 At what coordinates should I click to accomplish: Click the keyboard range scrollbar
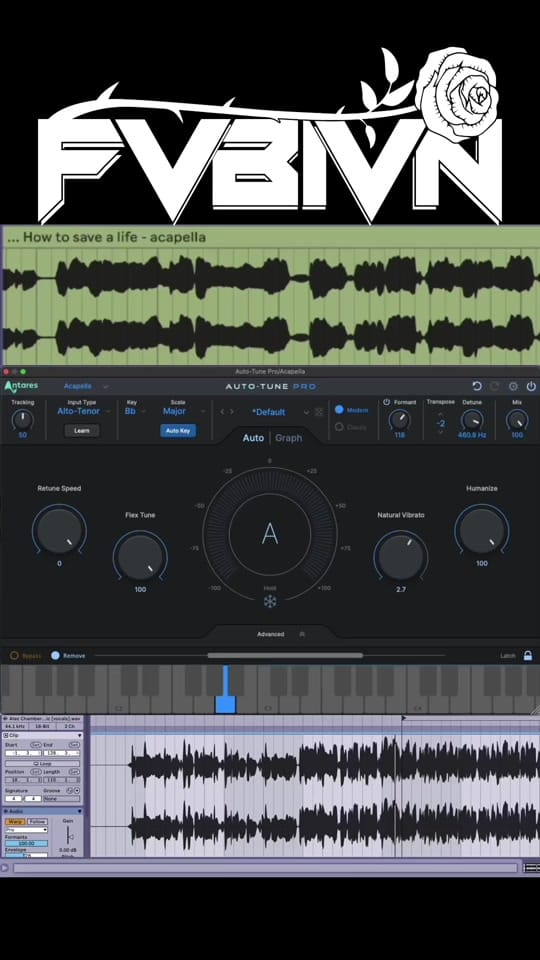[285, 656]
